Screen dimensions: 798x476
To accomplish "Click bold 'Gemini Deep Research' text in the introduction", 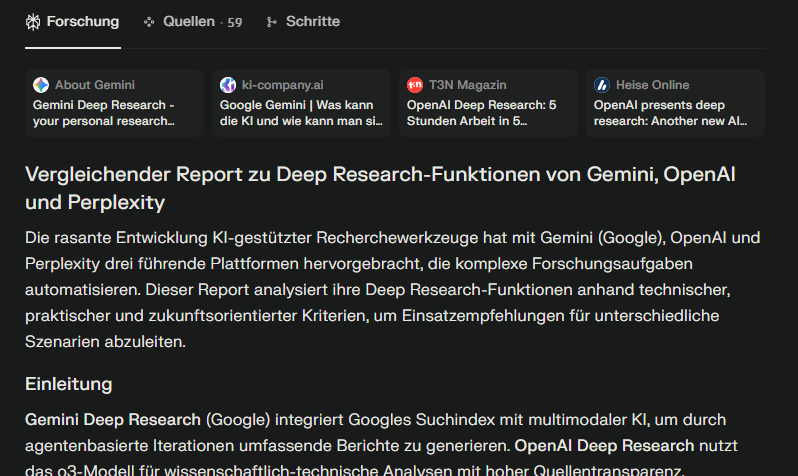I will 113,419.
